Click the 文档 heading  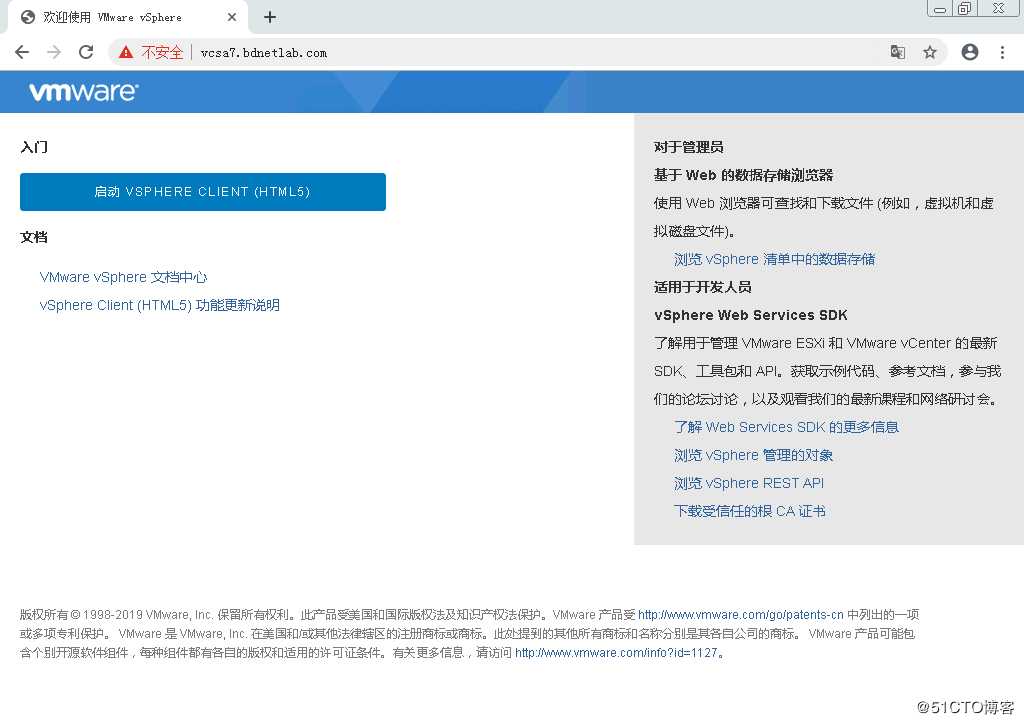coord(34,237)
